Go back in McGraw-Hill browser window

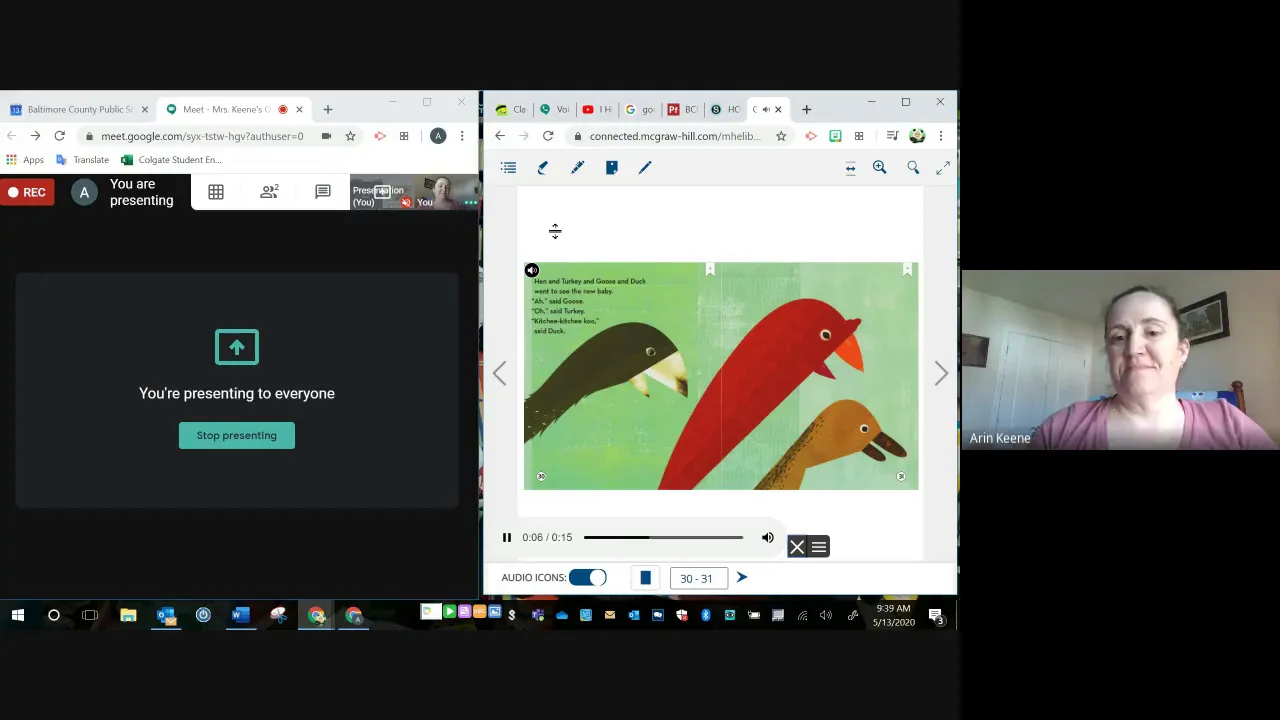[x=500, y=136]
